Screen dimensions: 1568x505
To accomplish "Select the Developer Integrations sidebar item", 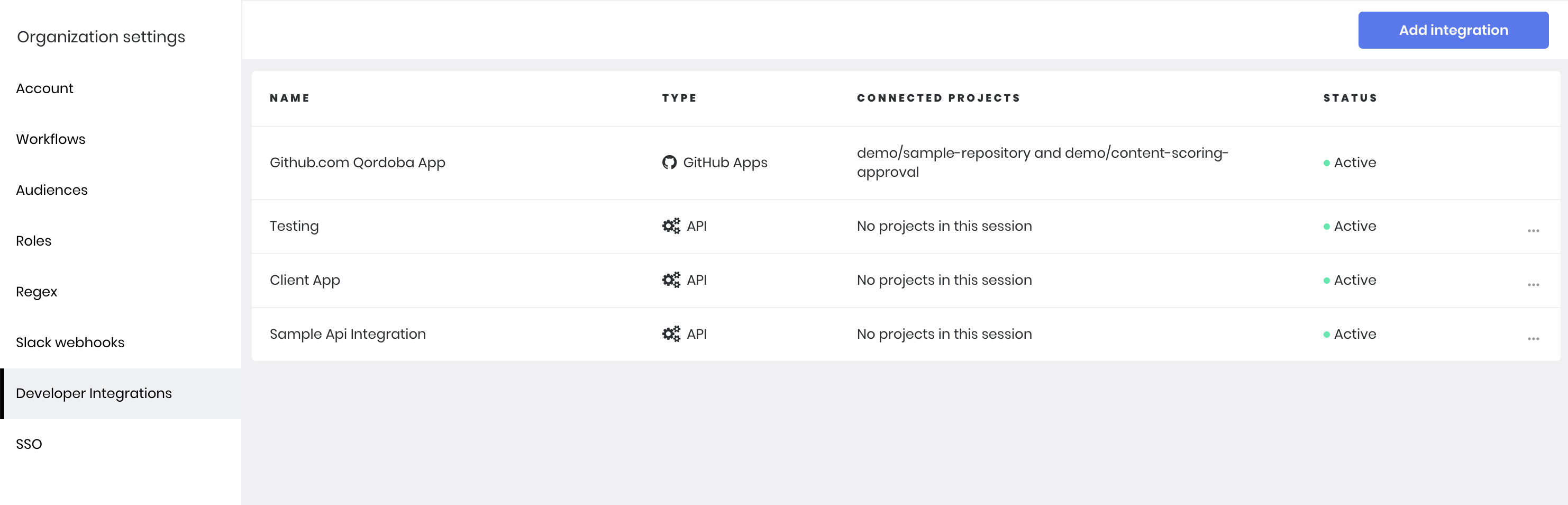I will (94, 393).
